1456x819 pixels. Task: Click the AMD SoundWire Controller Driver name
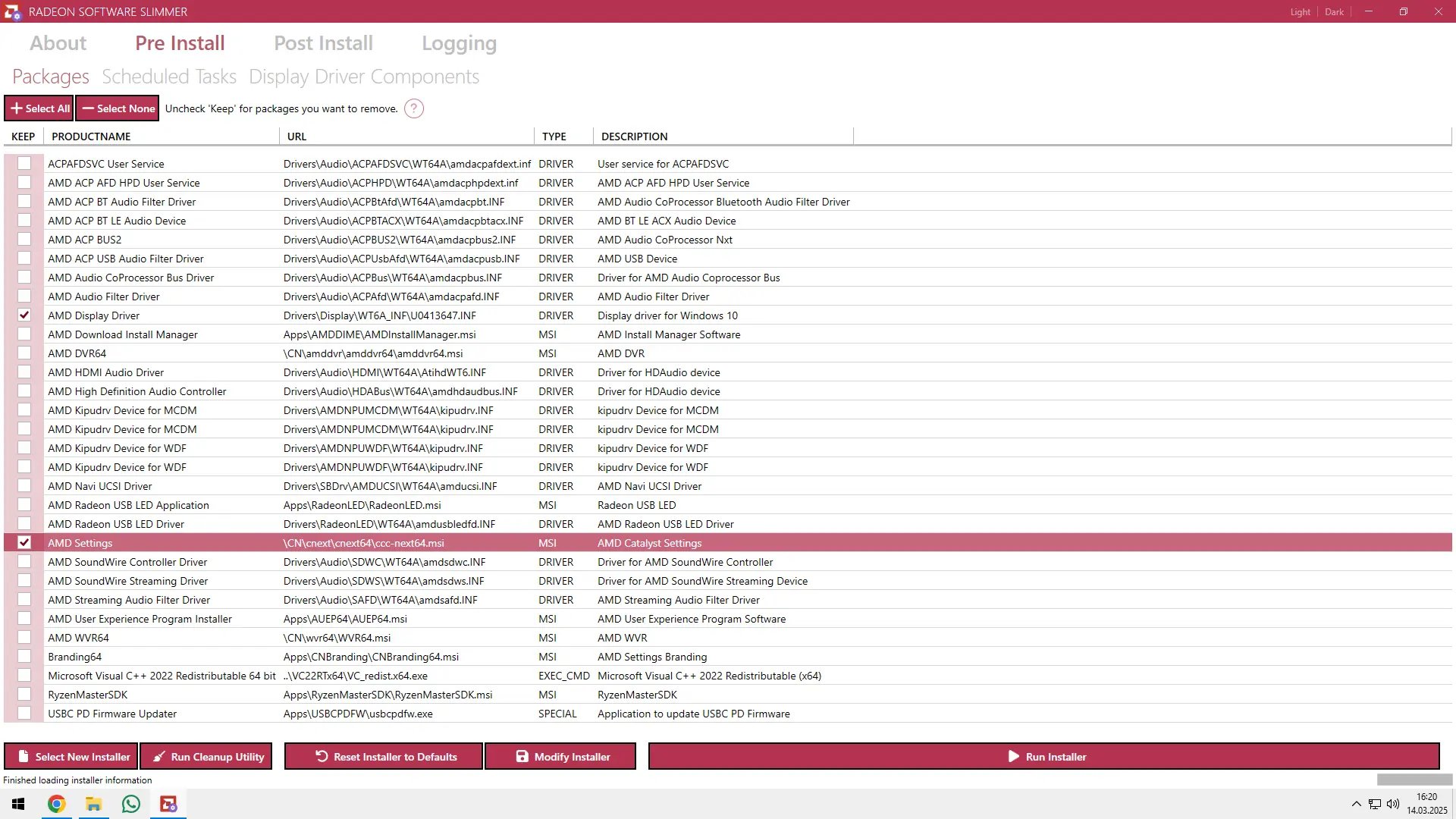(x=127, y=562)
